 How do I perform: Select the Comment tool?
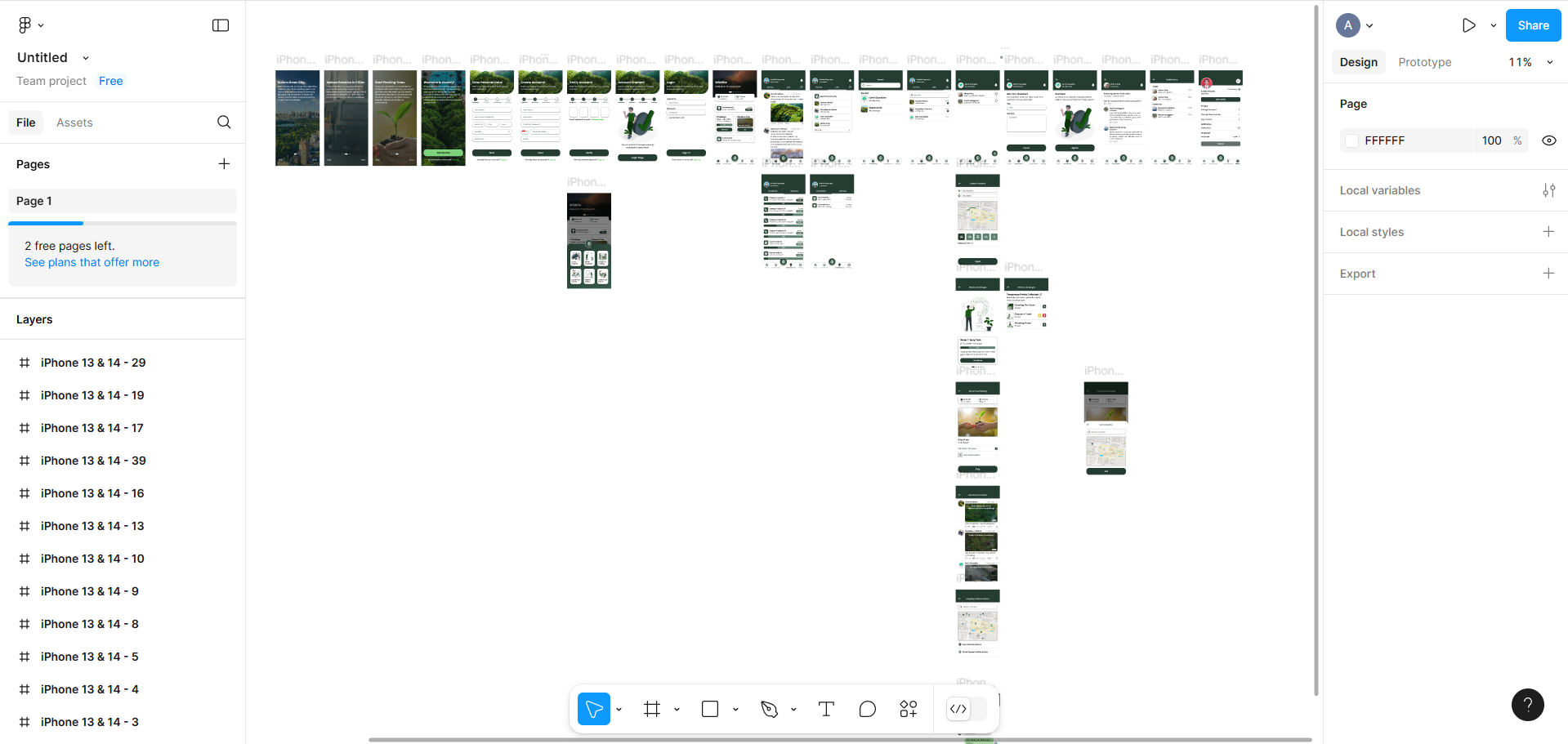(868, 709)
